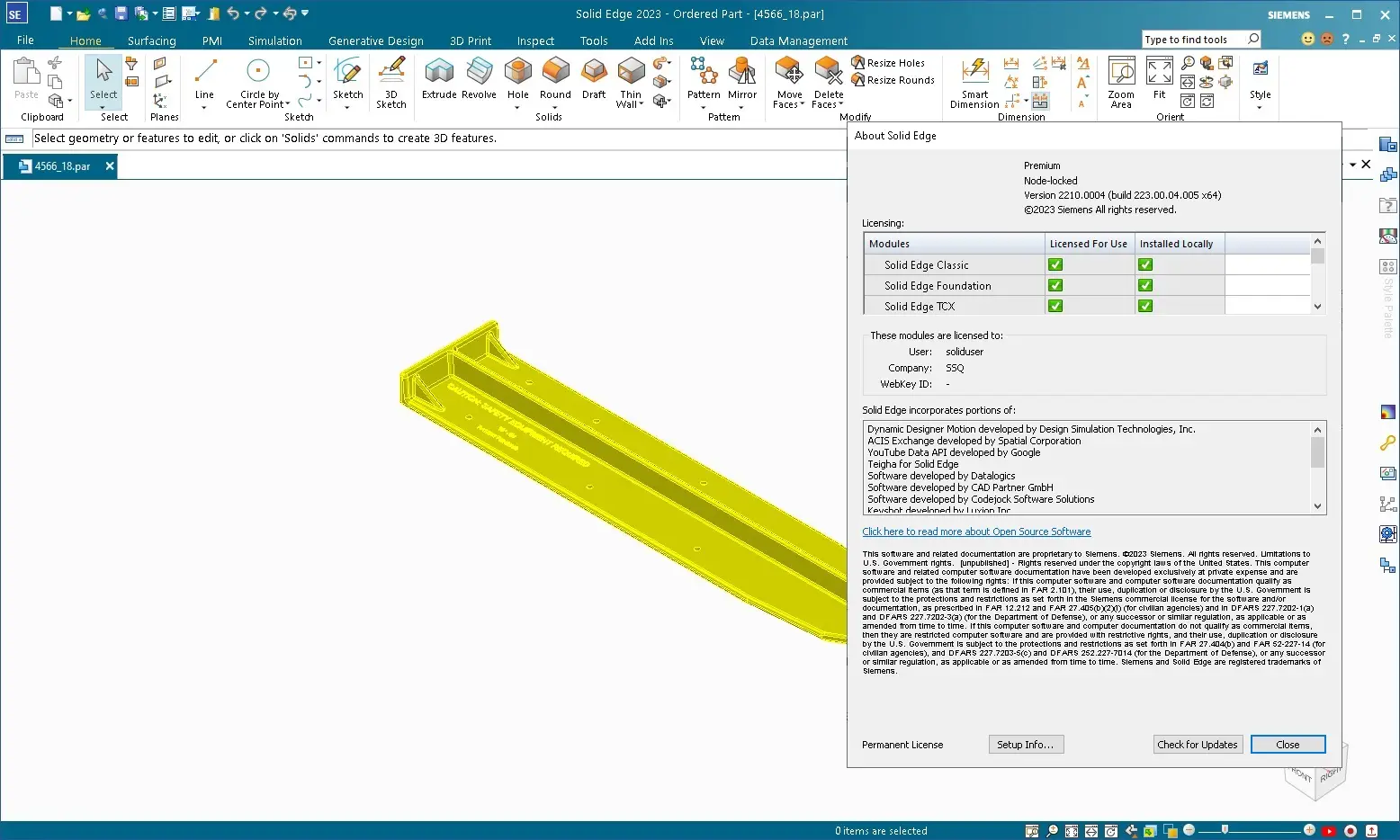Click the incorporated software list scroll-down arrow
Image resolution: width=1400 pixels, height=840 pixels.
click(1318, 506)
